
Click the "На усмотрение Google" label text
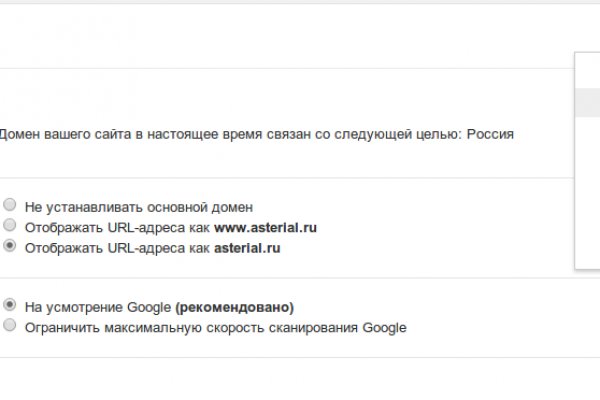[98, 308]
